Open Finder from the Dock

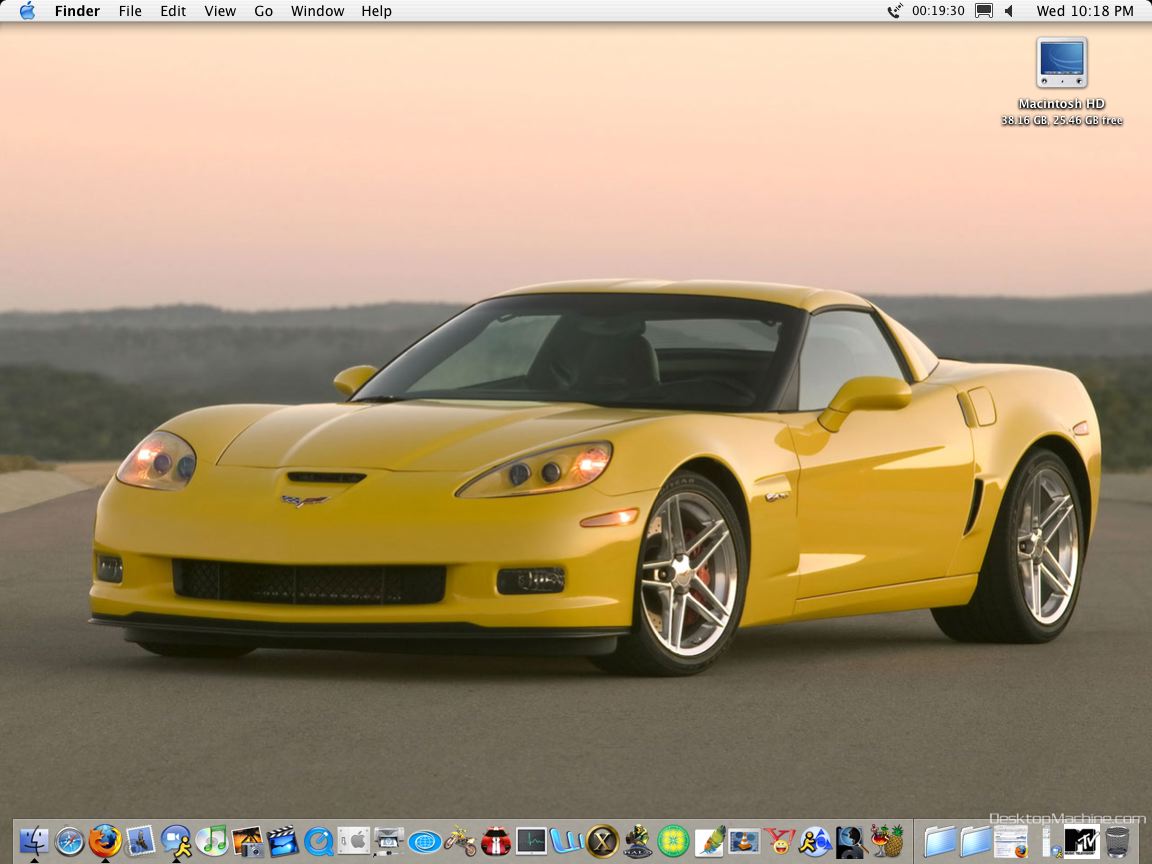pyautogui.click(x=34, y=841)
